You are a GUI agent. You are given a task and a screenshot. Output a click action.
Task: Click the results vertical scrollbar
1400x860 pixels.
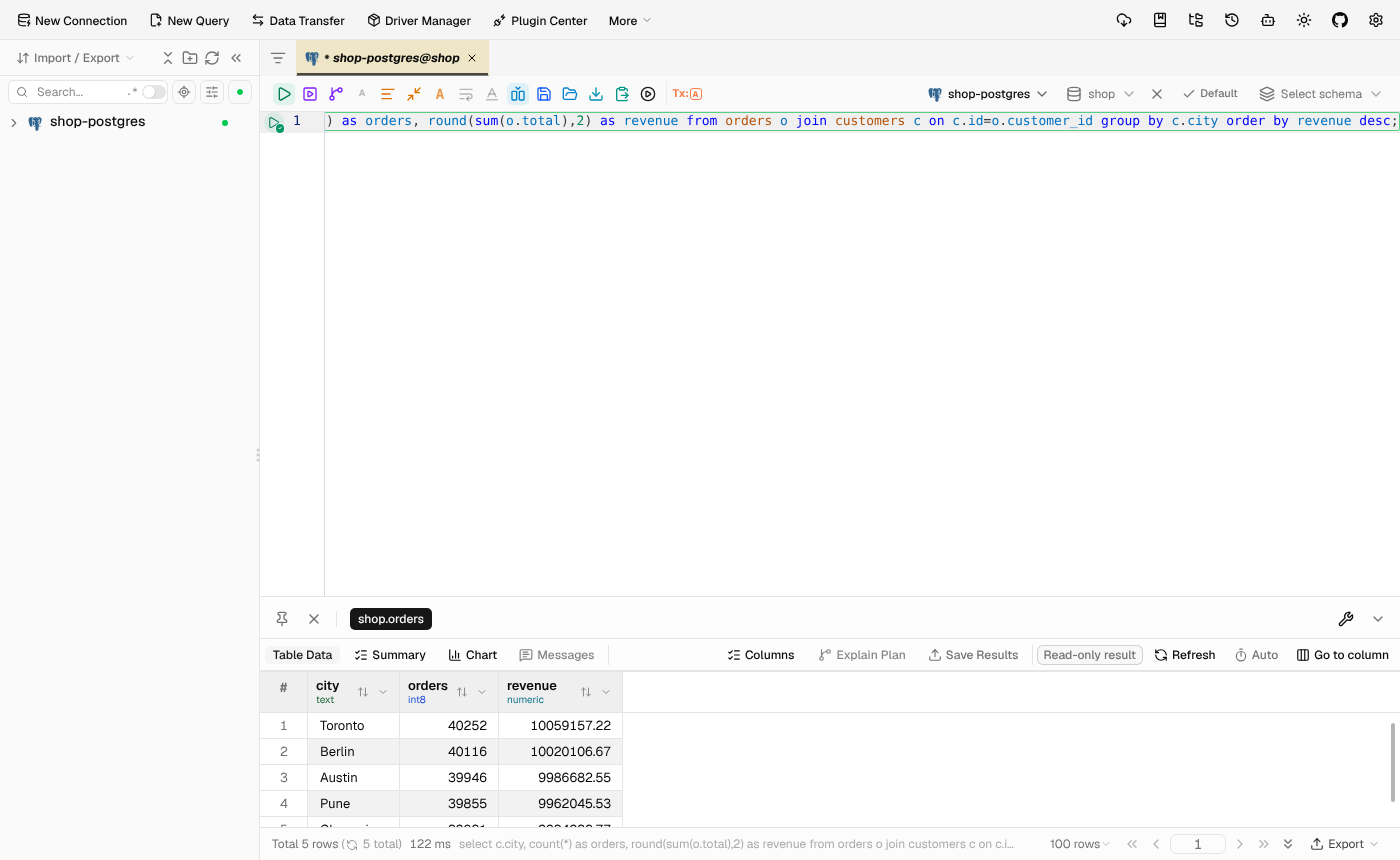1394,761
